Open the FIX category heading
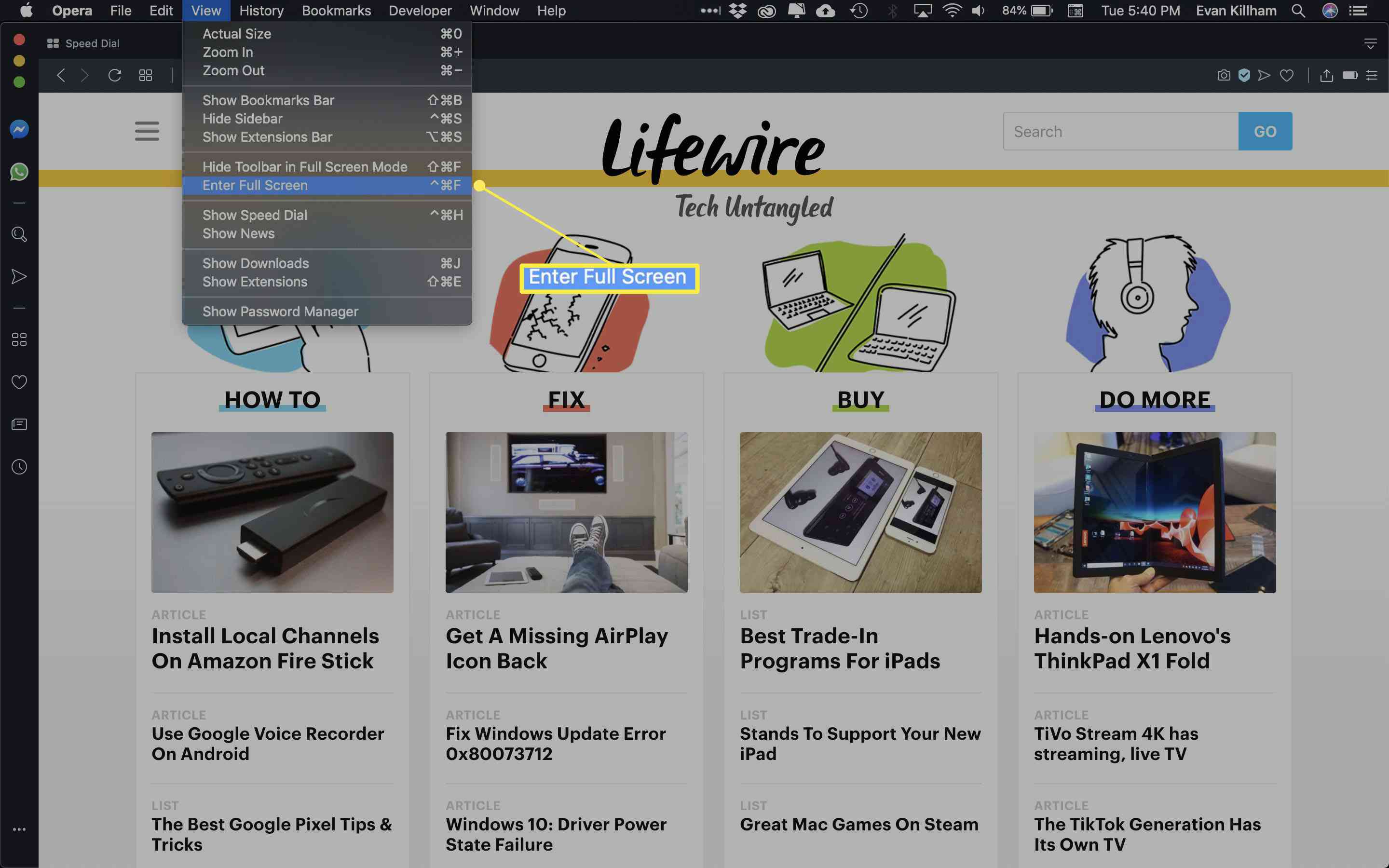Screen dimensions: 1389x868 click(567, 400)
